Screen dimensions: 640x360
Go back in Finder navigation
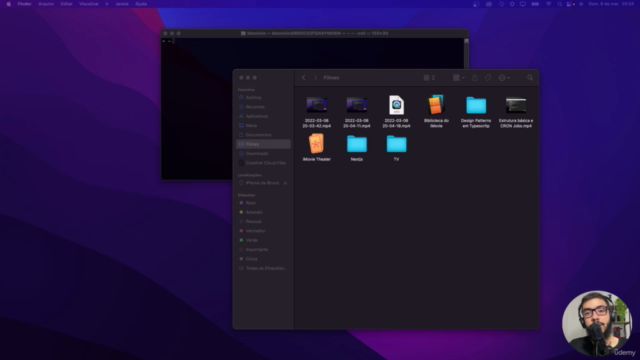(x=304, y=78)
